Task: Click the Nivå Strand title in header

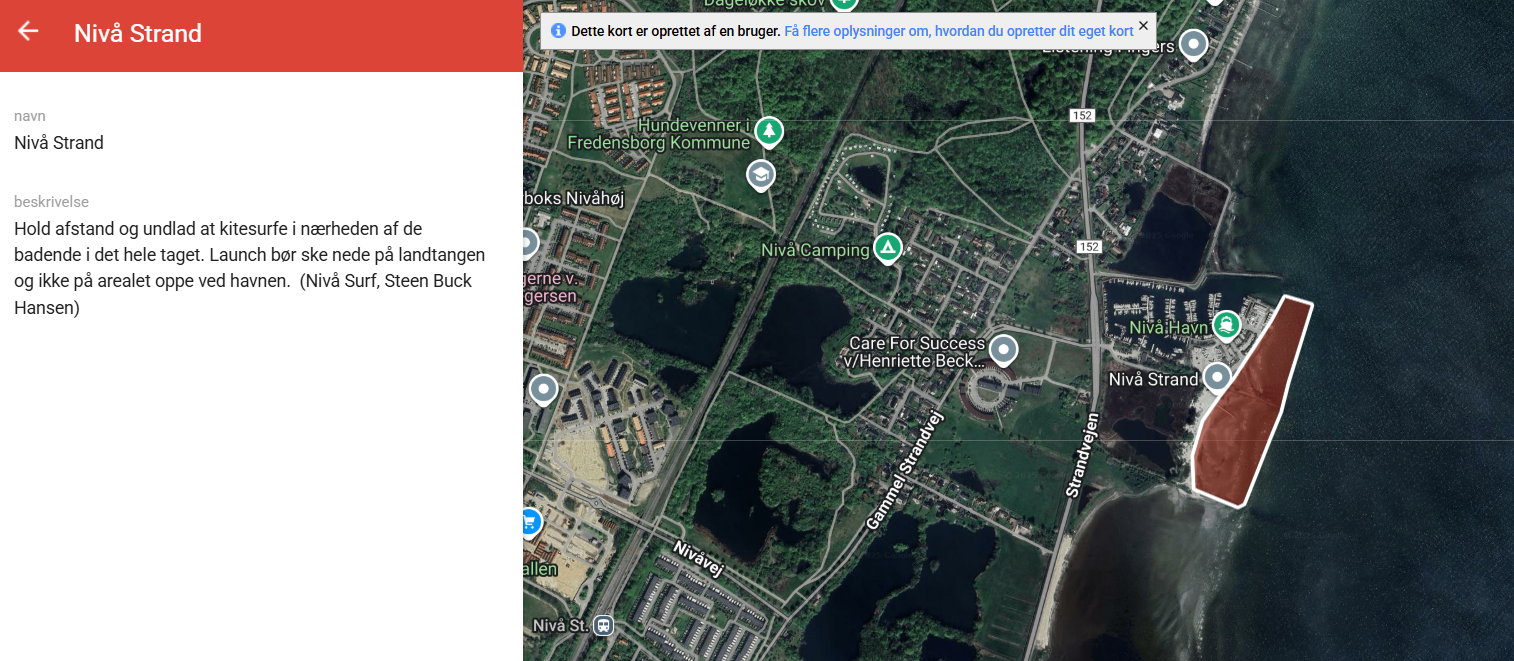Action: click(x=138, y=33)
